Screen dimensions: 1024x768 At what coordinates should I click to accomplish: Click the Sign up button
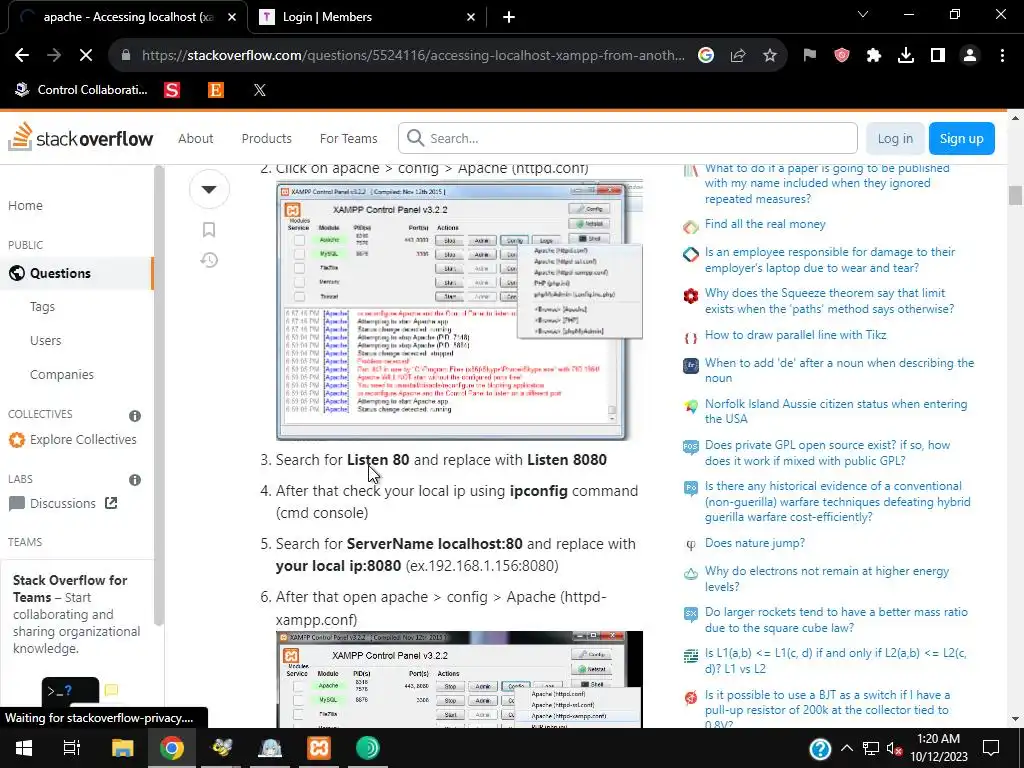pos(961,138)
